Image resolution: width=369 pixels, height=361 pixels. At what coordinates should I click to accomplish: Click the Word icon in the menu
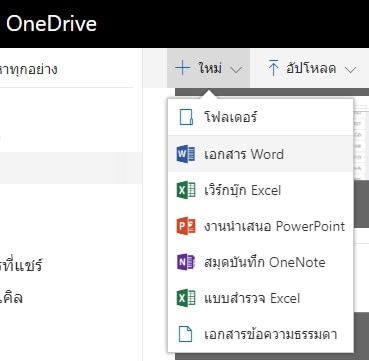186,154
